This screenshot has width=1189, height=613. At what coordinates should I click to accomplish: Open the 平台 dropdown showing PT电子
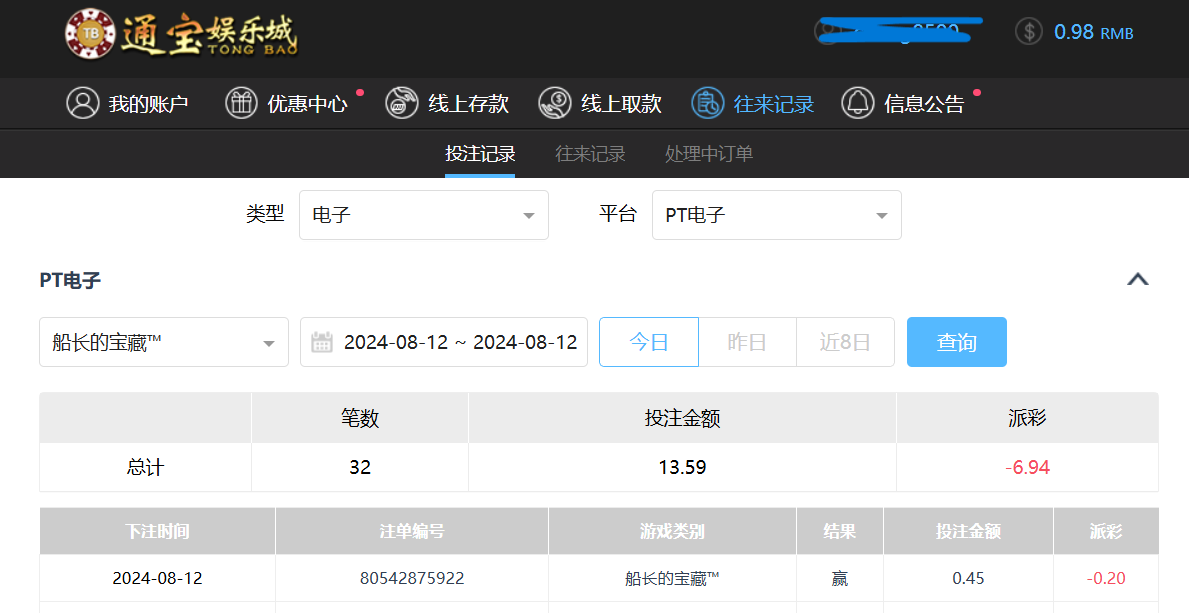[x=776, y=215]
